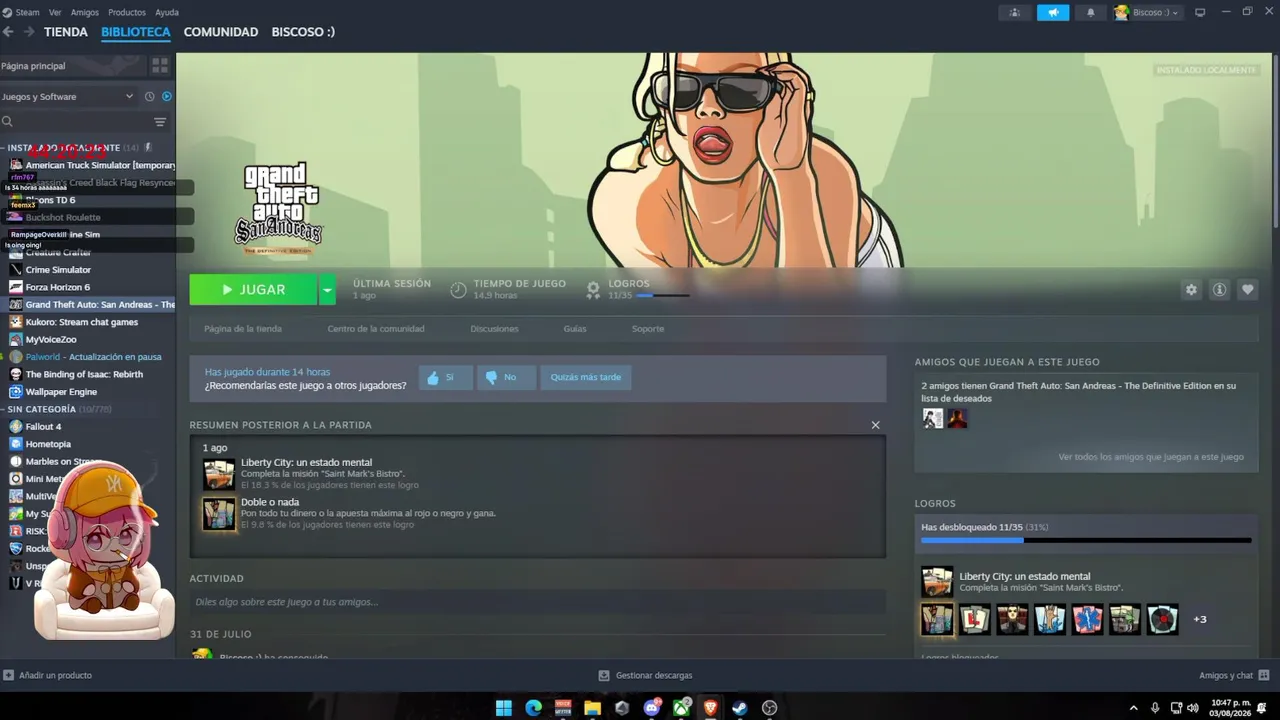Open Windows Start menu
Image resolution: width=1280 pixels, height=720 pixels.
point(504,708)
